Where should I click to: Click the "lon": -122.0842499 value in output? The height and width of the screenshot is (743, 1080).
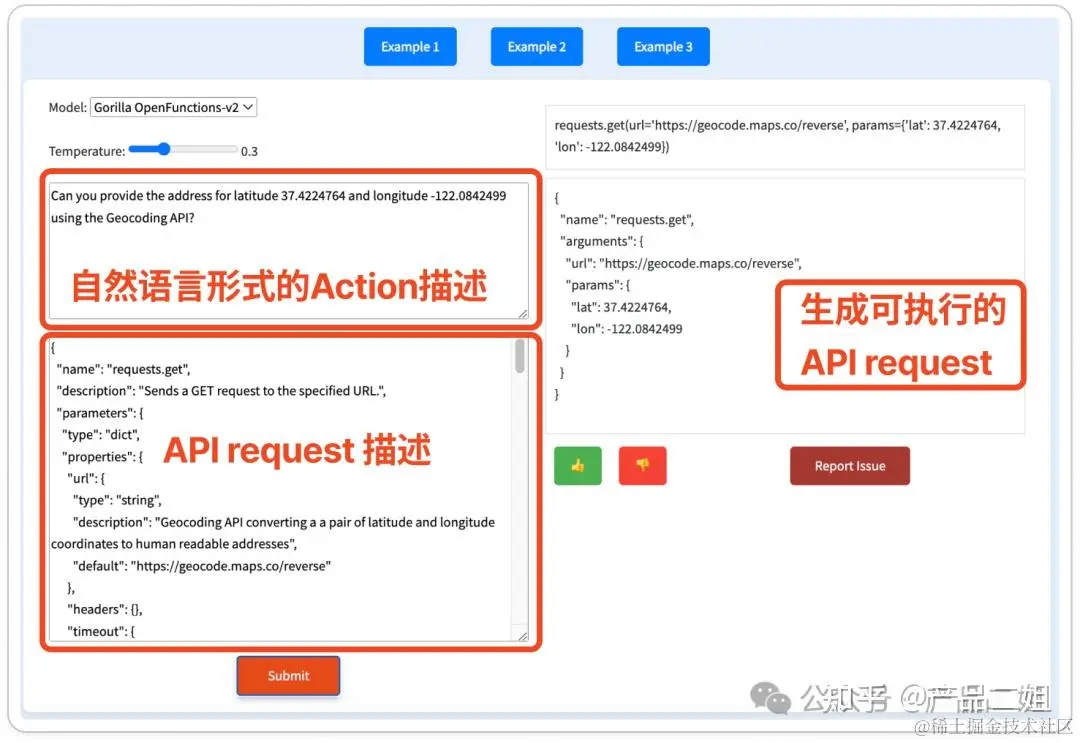pos(626,329)
